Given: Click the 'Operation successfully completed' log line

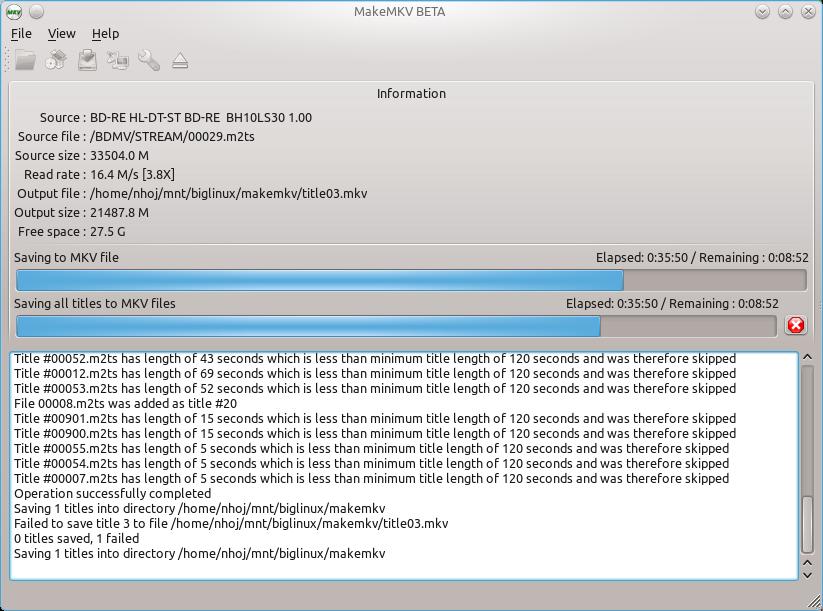Looking at the screenshot, I should (x=113, y=493).
